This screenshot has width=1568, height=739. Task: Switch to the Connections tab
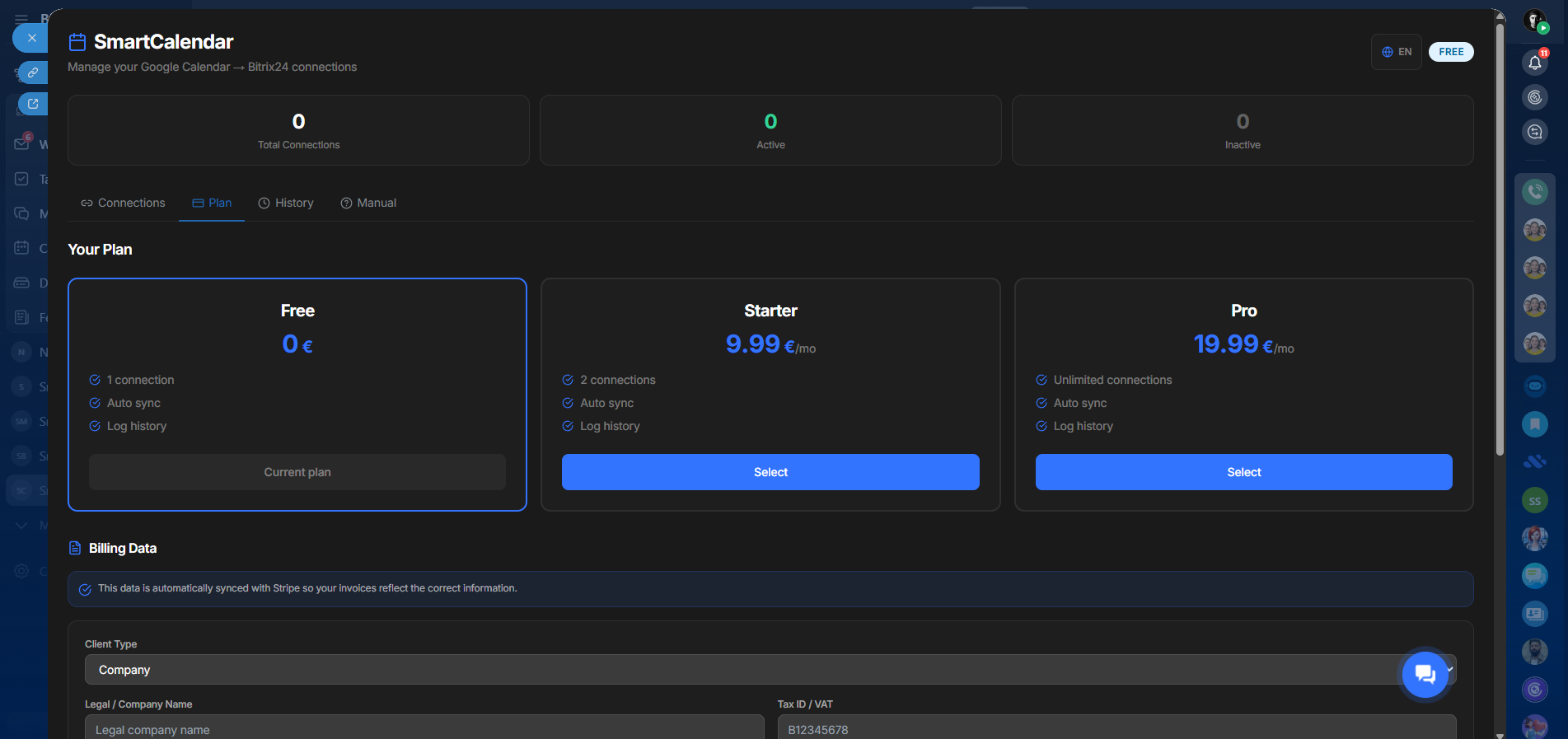[123, 203]
